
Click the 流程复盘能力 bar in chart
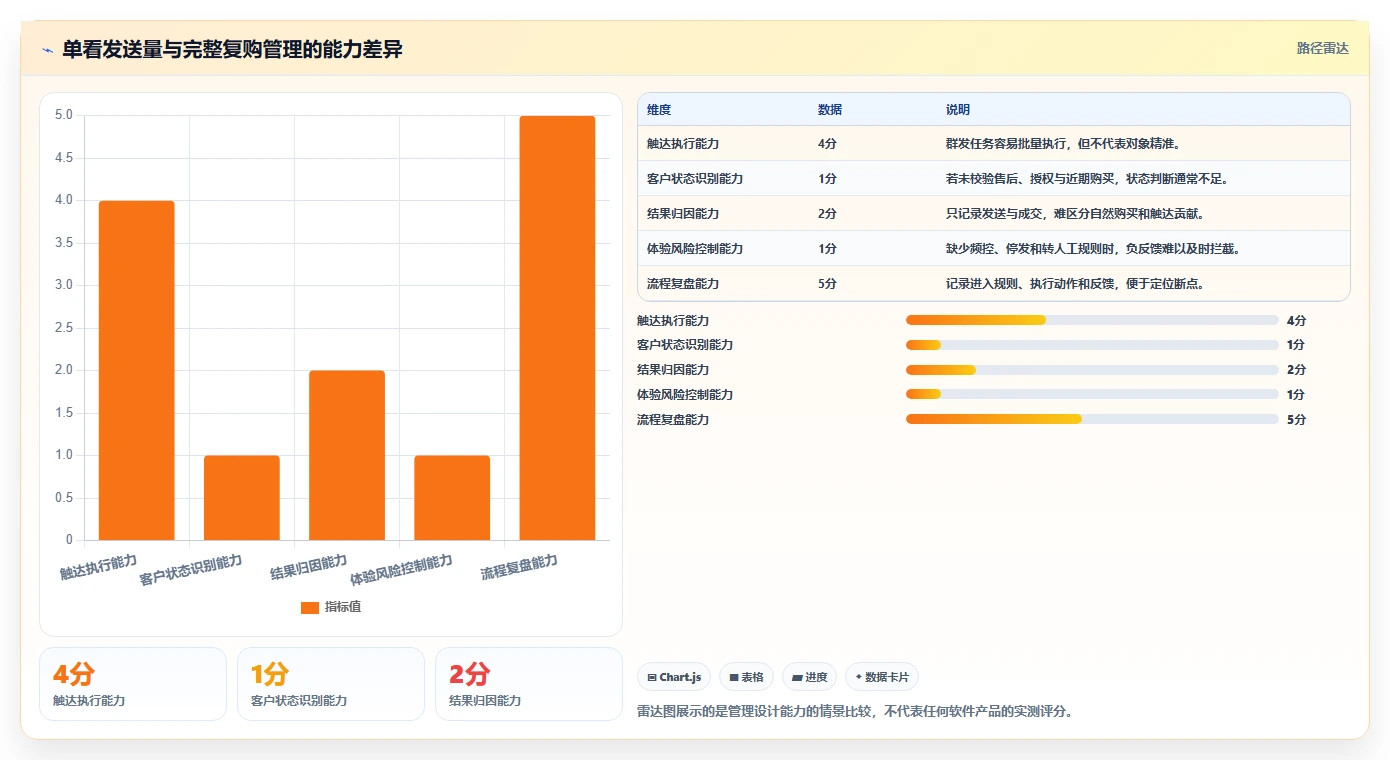pos(557,328)
